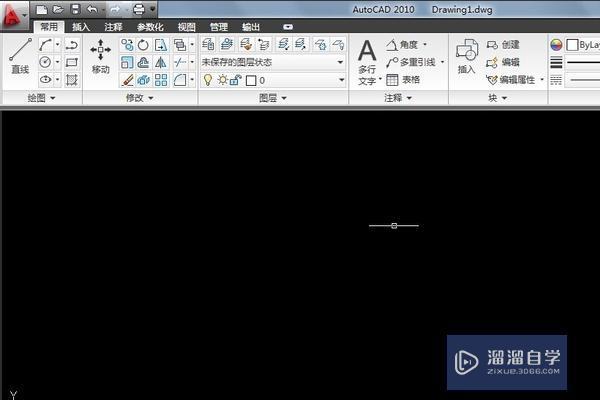The height and width of the screenshot is (400, 600).
Task: Click the 编辑属性 button
Action: 511,80
